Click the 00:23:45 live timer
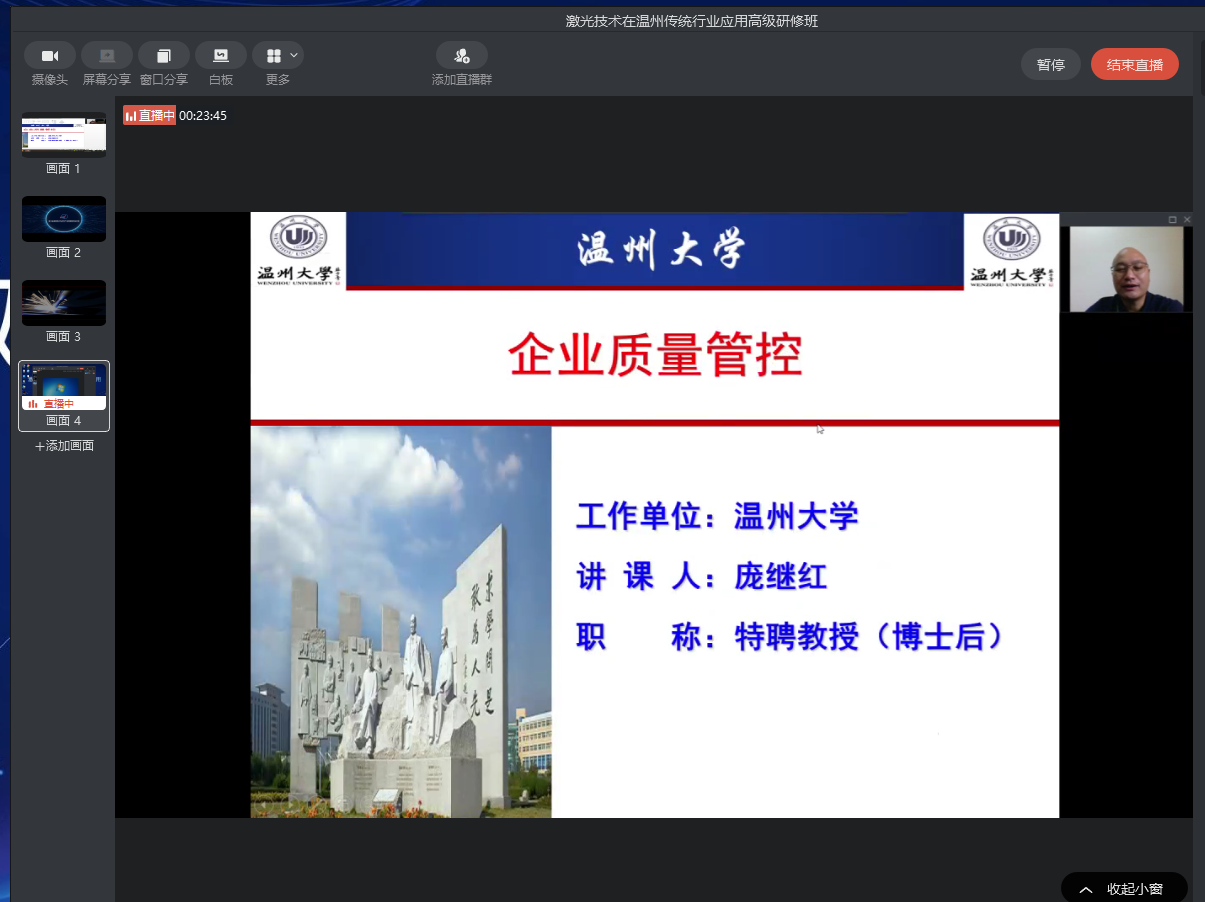Screen dimensions: 1205x902 coord(203,116)
